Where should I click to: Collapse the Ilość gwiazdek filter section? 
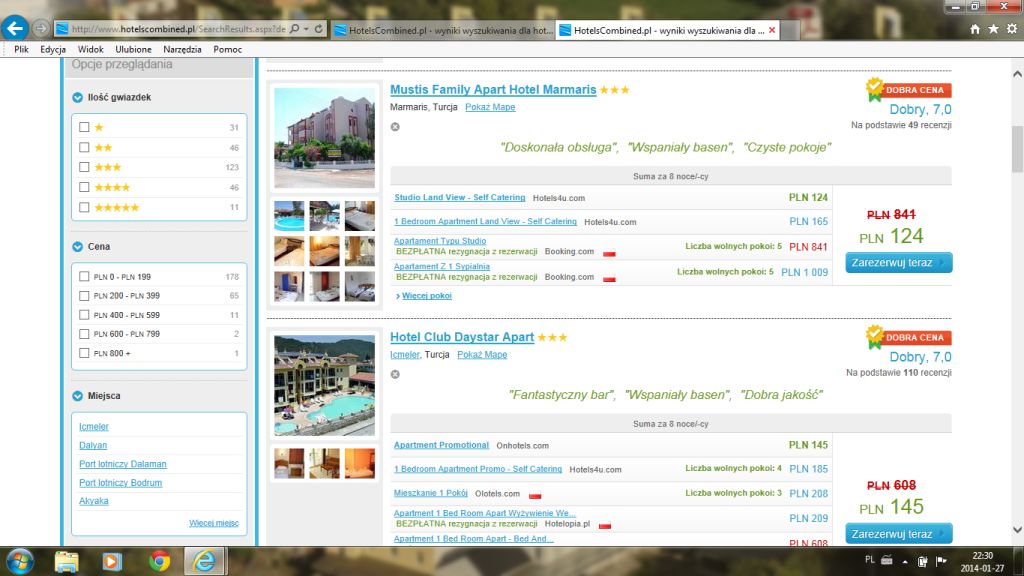(x=78, y=97)
